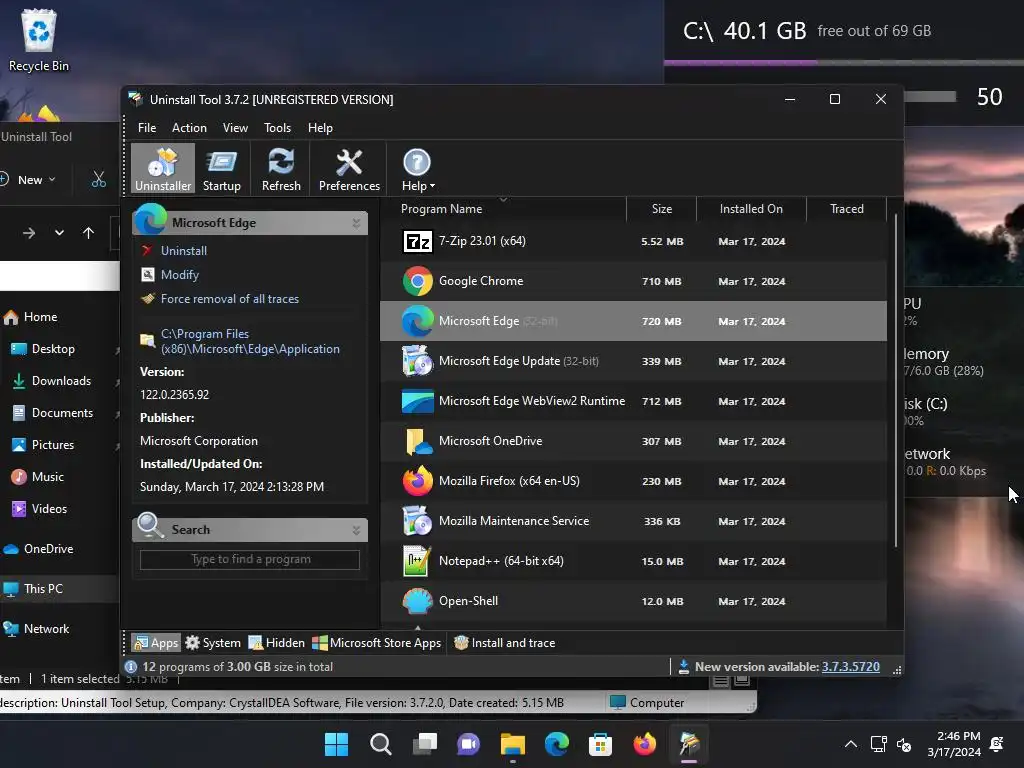Open taskbar Search

(381, 744)
